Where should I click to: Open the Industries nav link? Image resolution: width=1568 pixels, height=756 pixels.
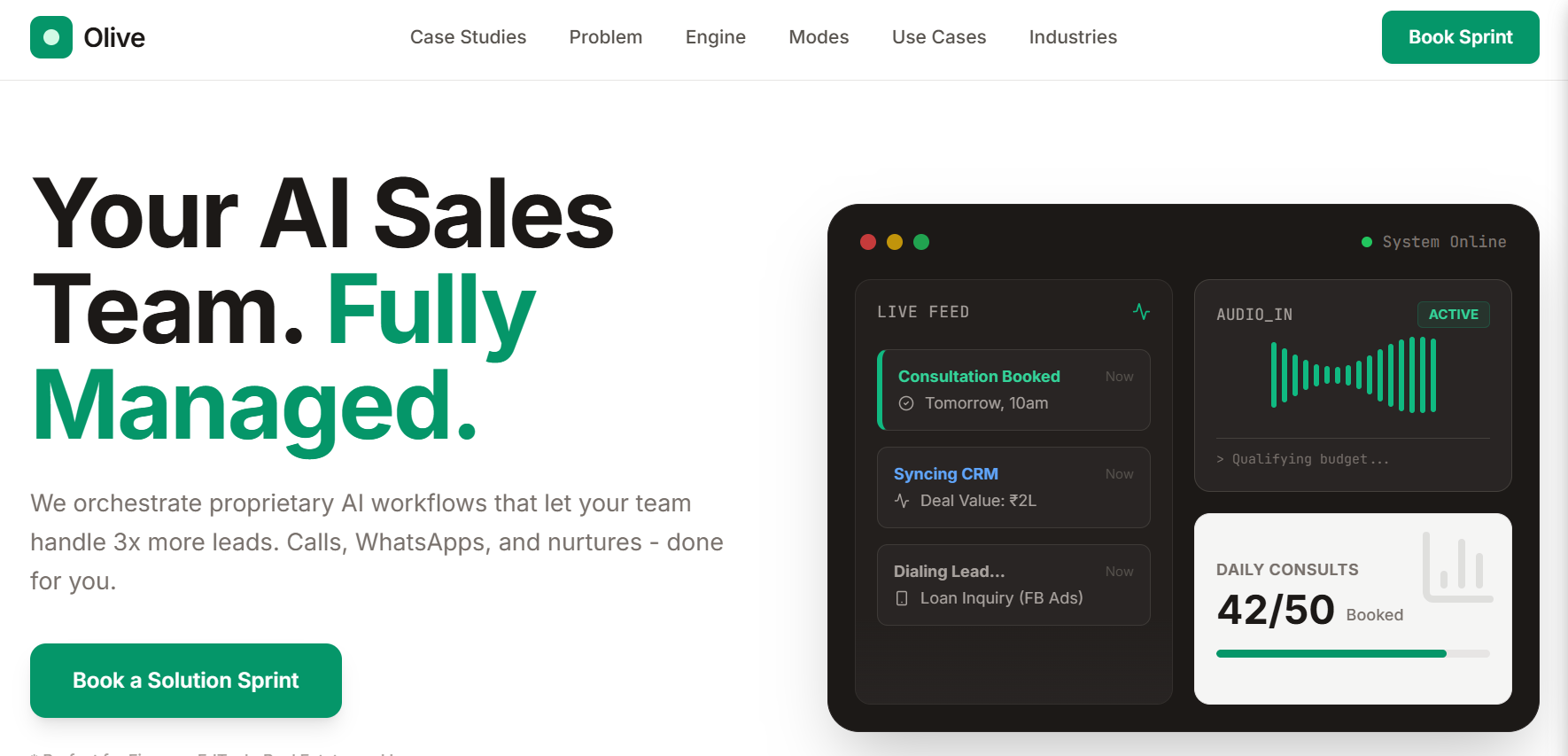pyautogui.click(x=1073, y=37)
